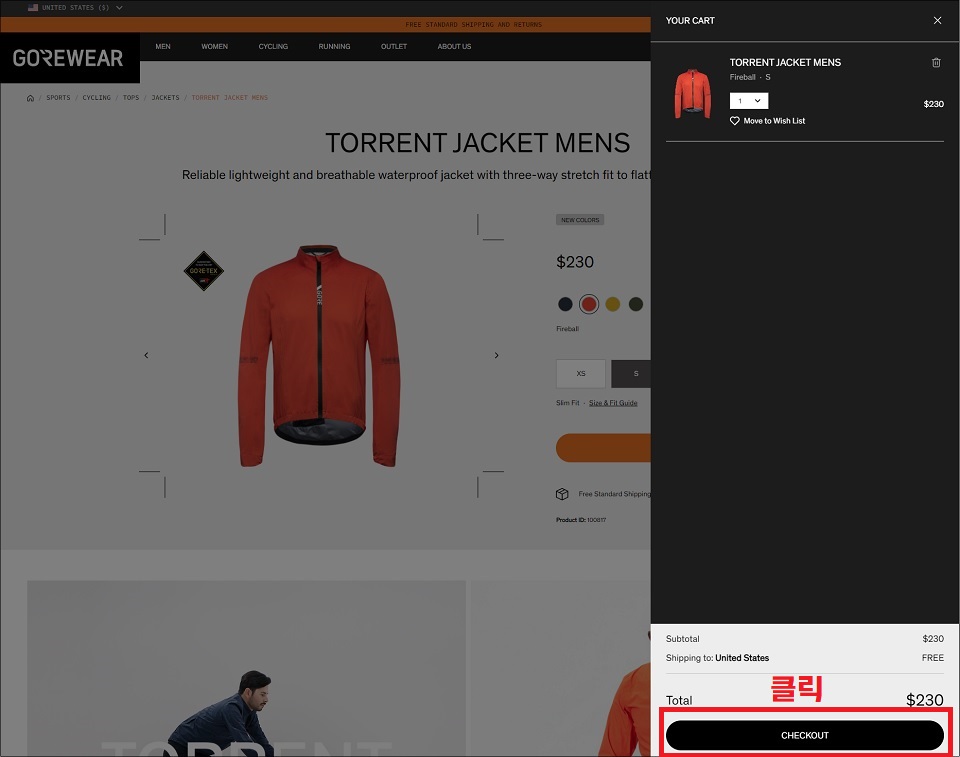This screenshot has height=757, width=960.
Task: Open the OUTLET menu
Action: pyautogui.click(x=394, y=47)
